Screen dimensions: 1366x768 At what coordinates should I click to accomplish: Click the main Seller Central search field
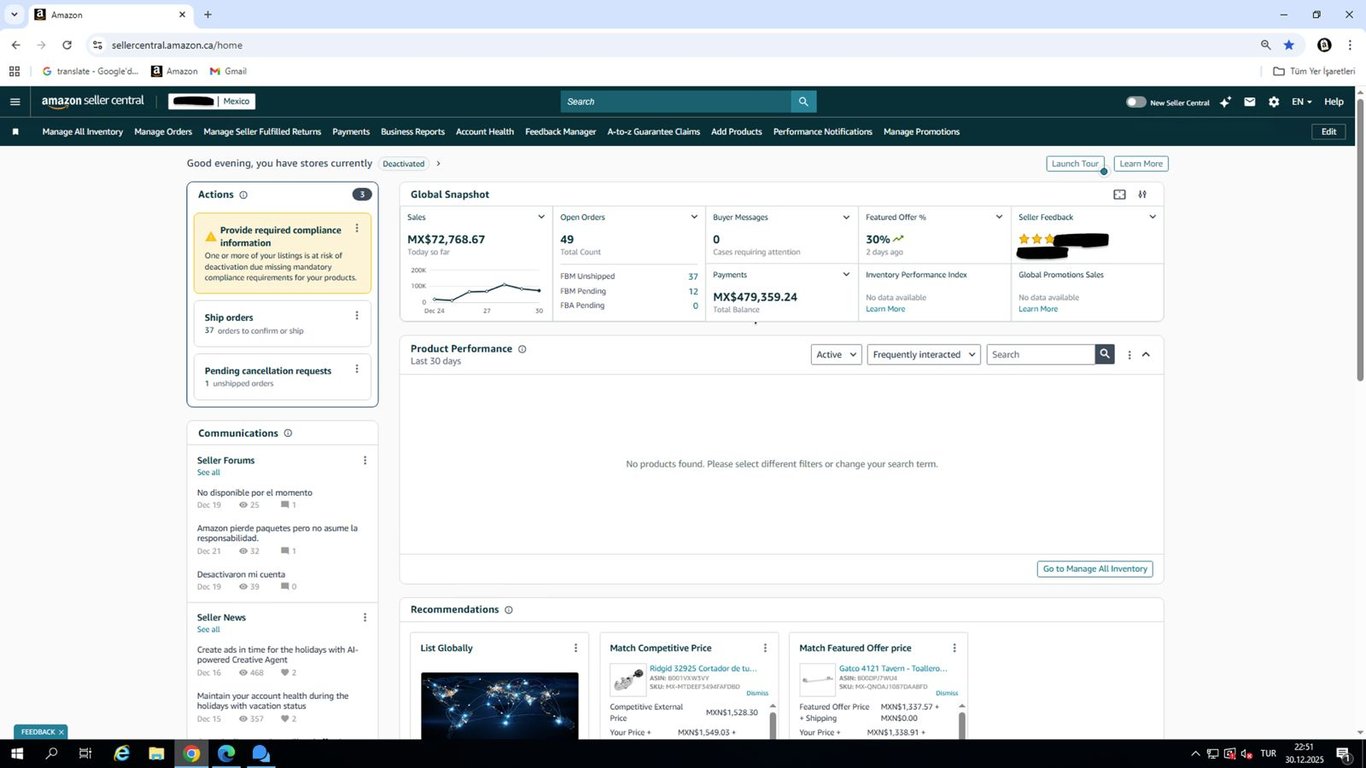676,102
